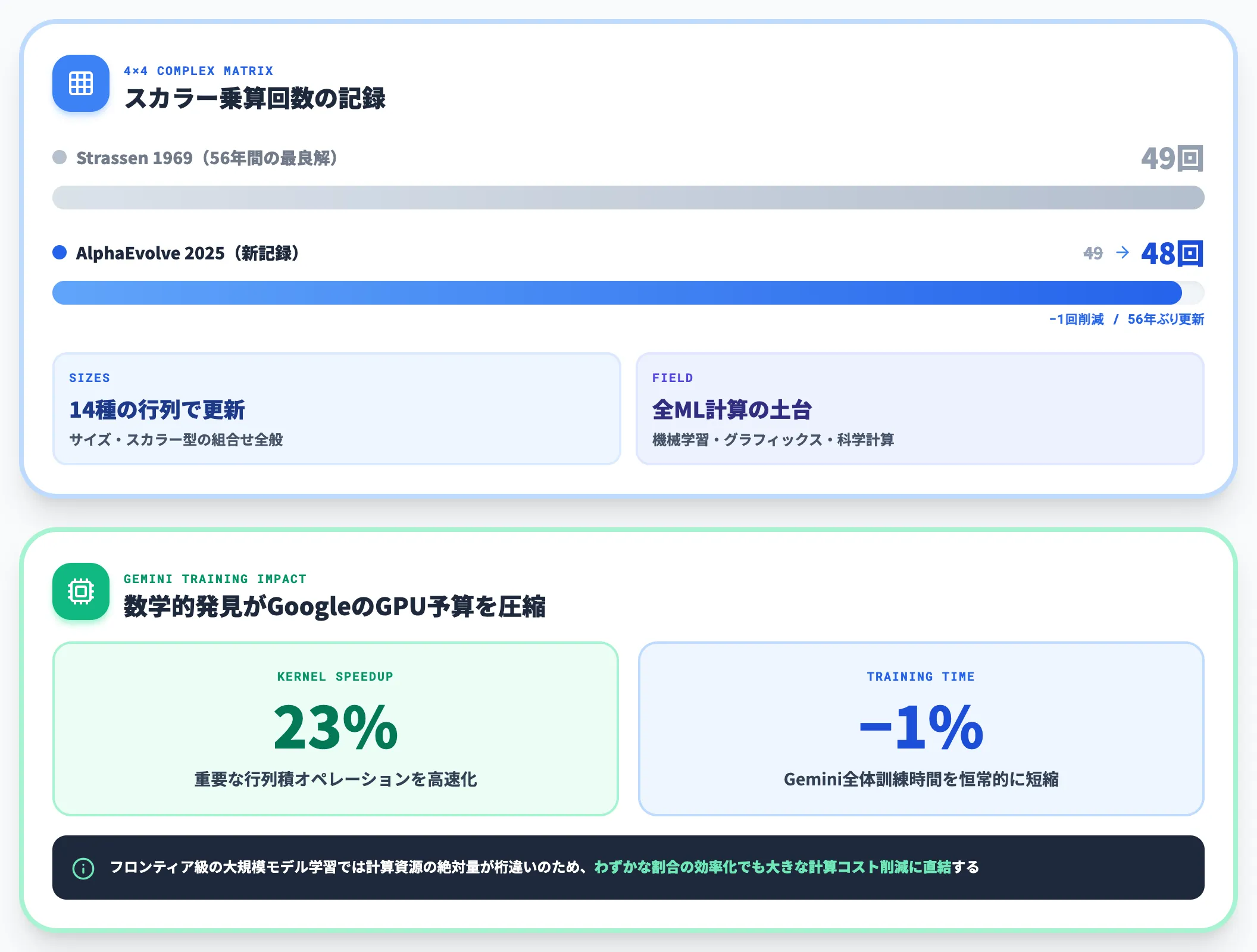Click the large green 23% figure
The width and height of the screenshot is (1257, 952).
click(x=336, y=726)
